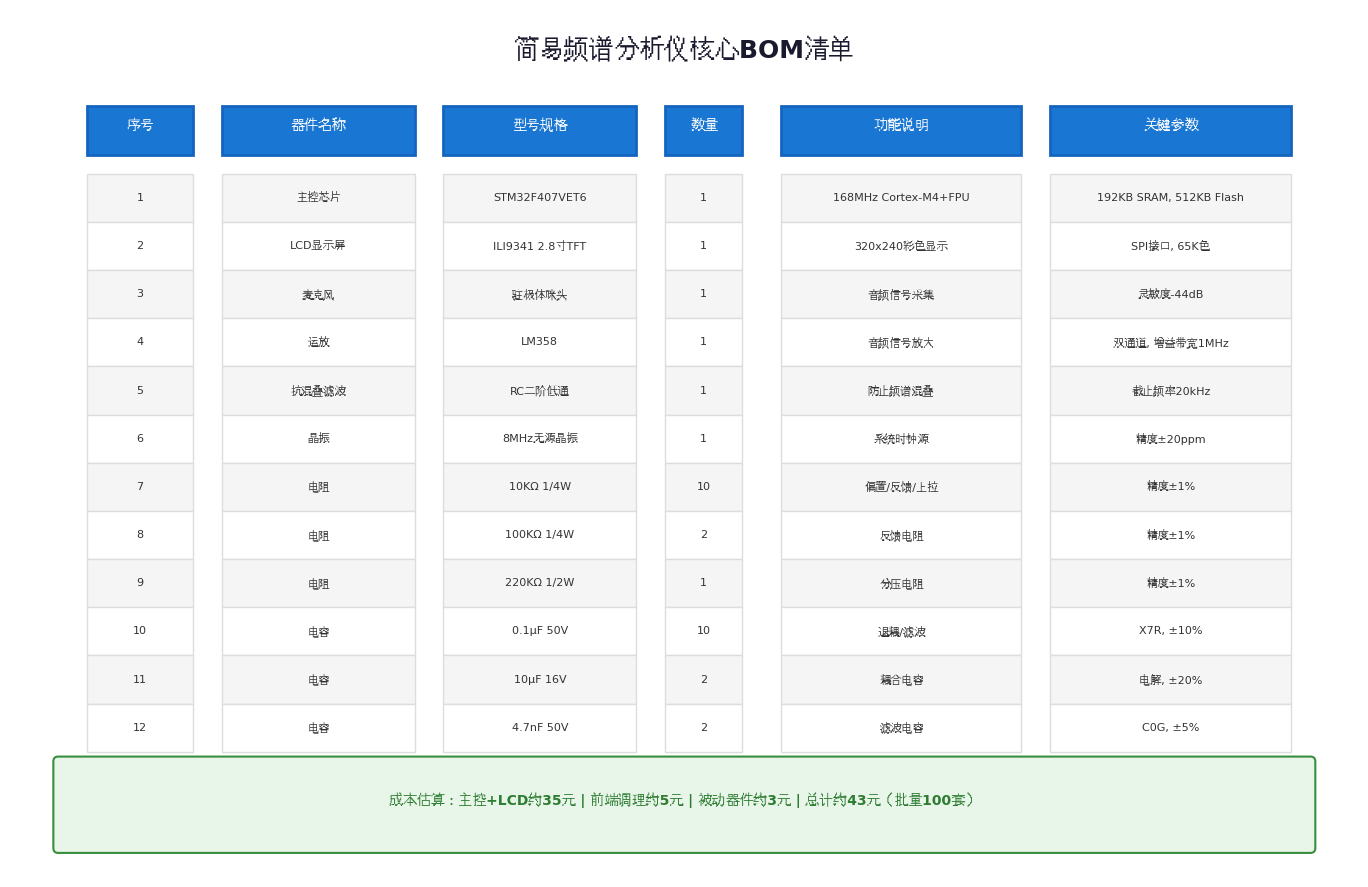
Task: Click the 灵敏度-44dB parameter cell
Action: pyautogui.click(x=1171, y=294)
